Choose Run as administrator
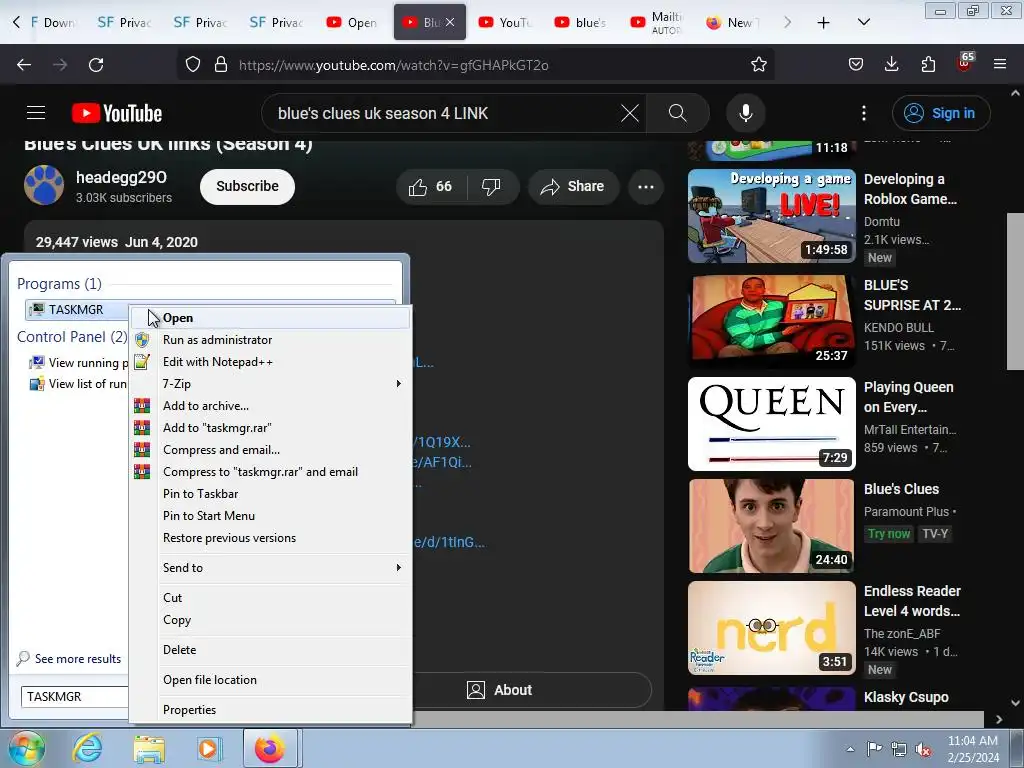The height and width of the screenshot is (768, 1024). (270, 340)
